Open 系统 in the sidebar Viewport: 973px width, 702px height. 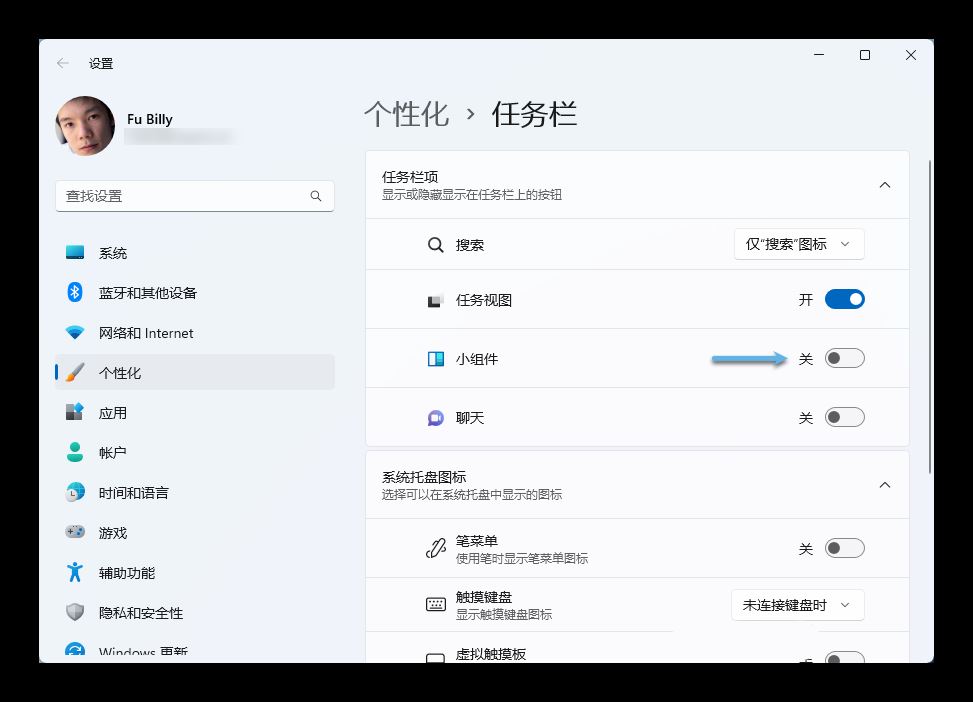[x=112, y=253]
